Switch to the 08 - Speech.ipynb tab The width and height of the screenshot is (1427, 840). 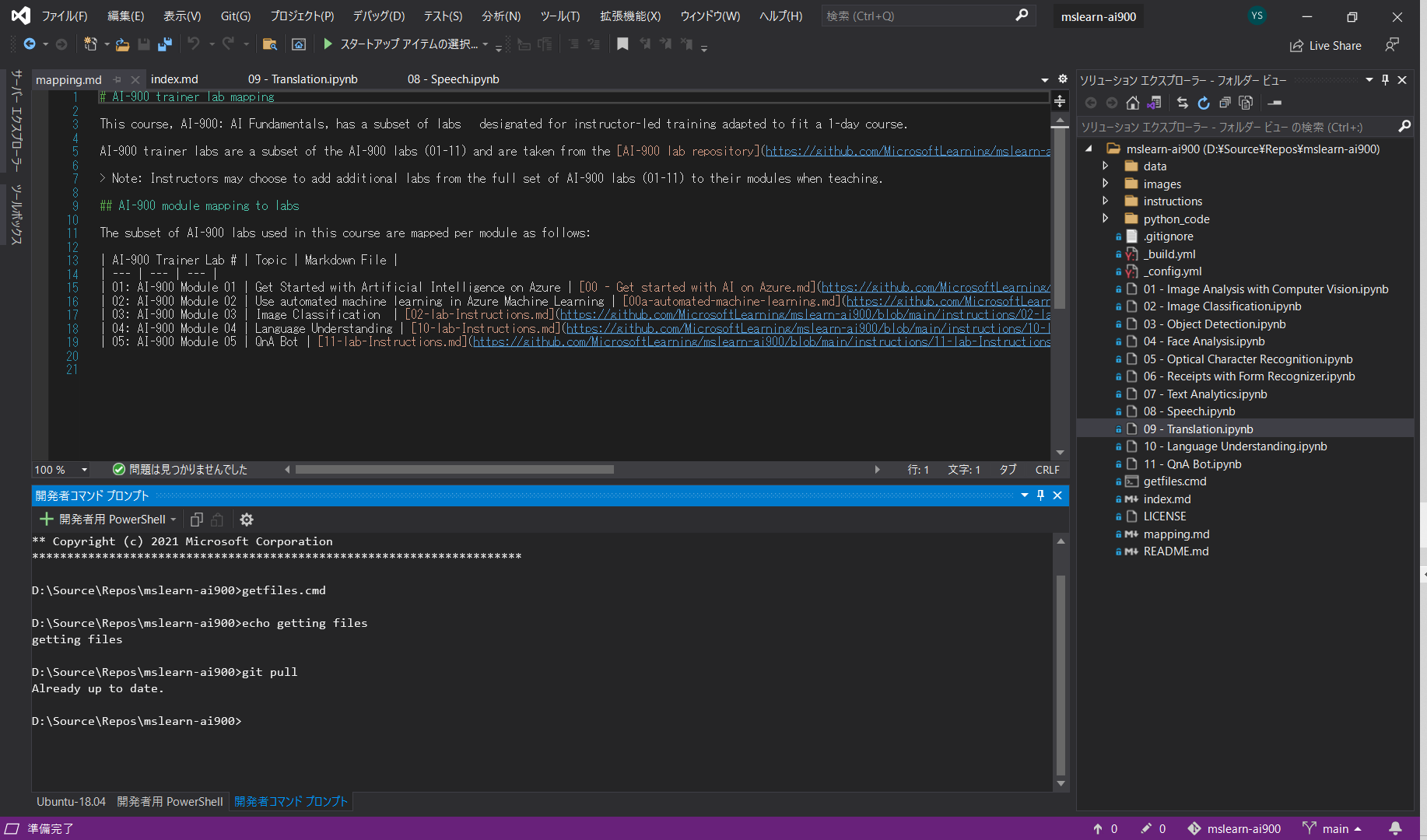point(453,79)
